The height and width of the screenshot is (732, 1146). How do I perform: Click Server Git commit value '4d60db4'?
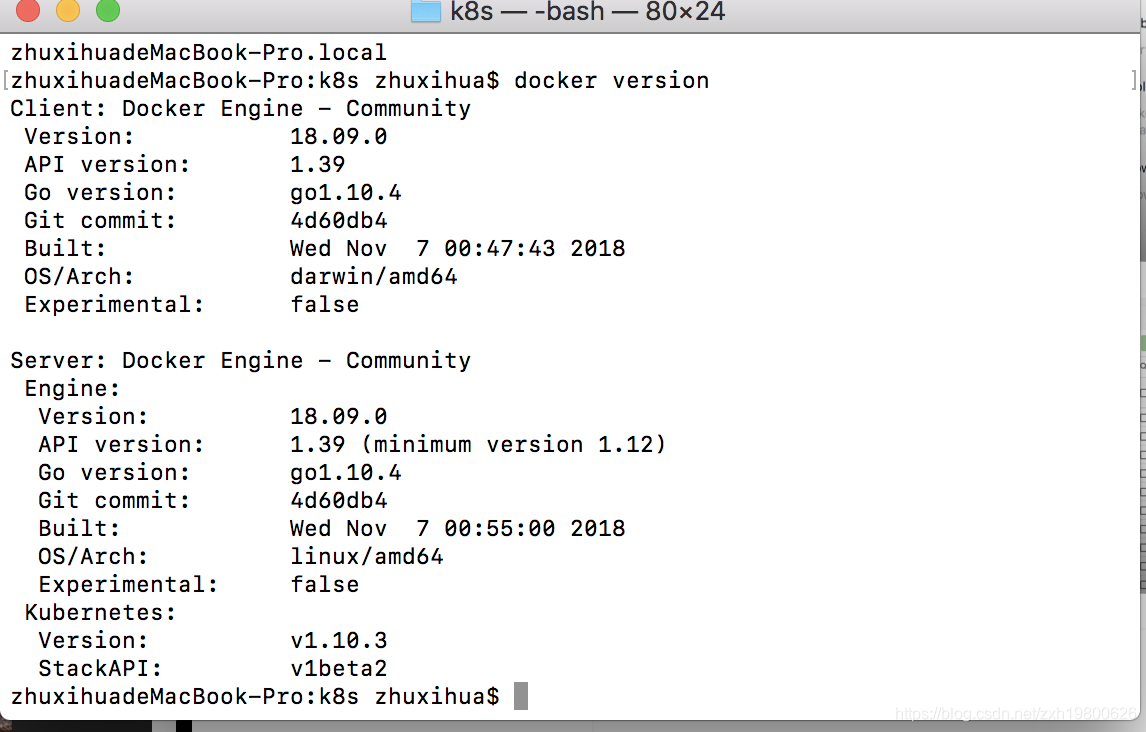pyautogui.click(x=338, y=500)
